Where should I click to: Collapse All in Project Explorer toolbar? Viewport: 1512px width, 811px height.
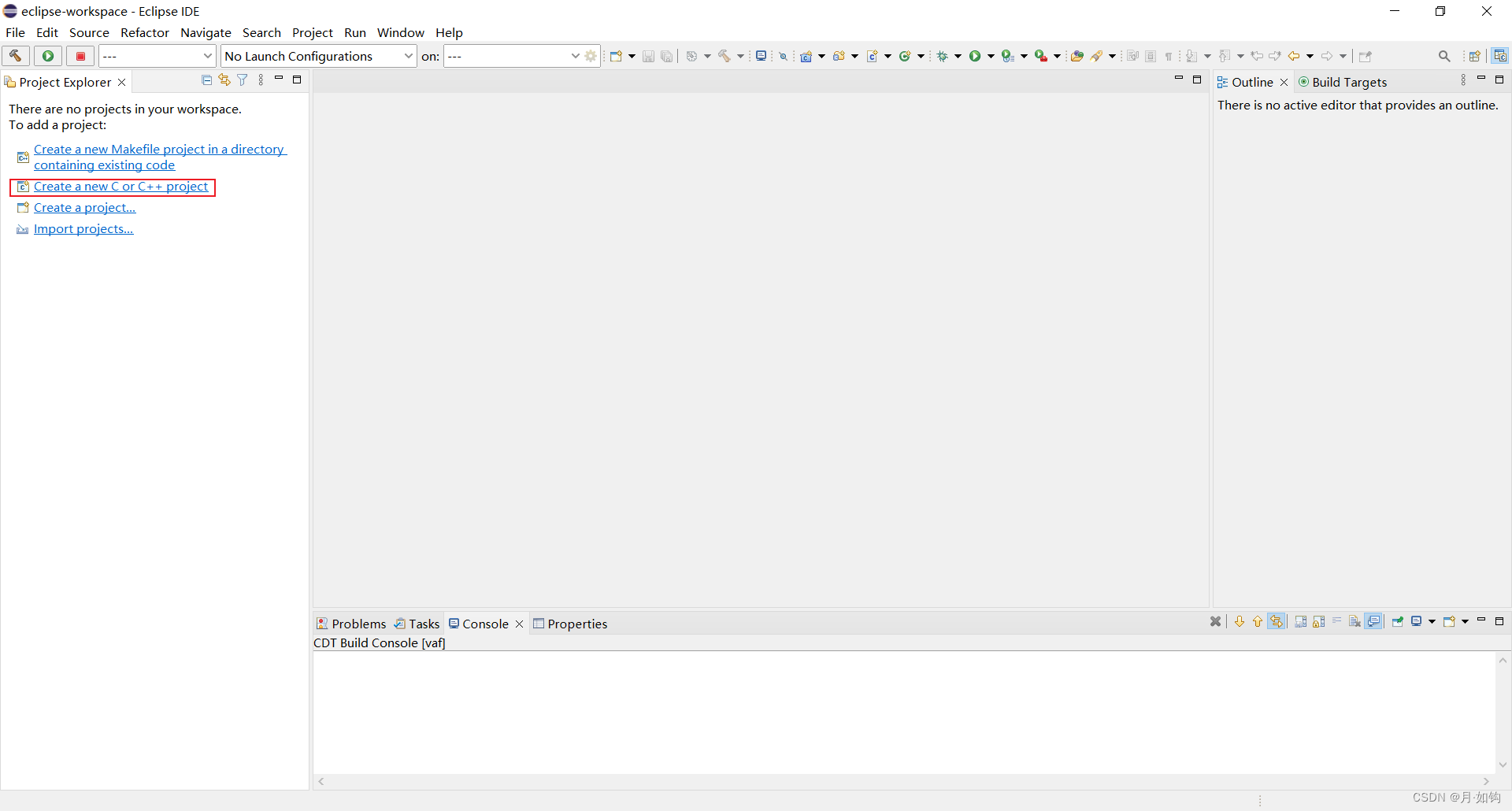point(206,80)
